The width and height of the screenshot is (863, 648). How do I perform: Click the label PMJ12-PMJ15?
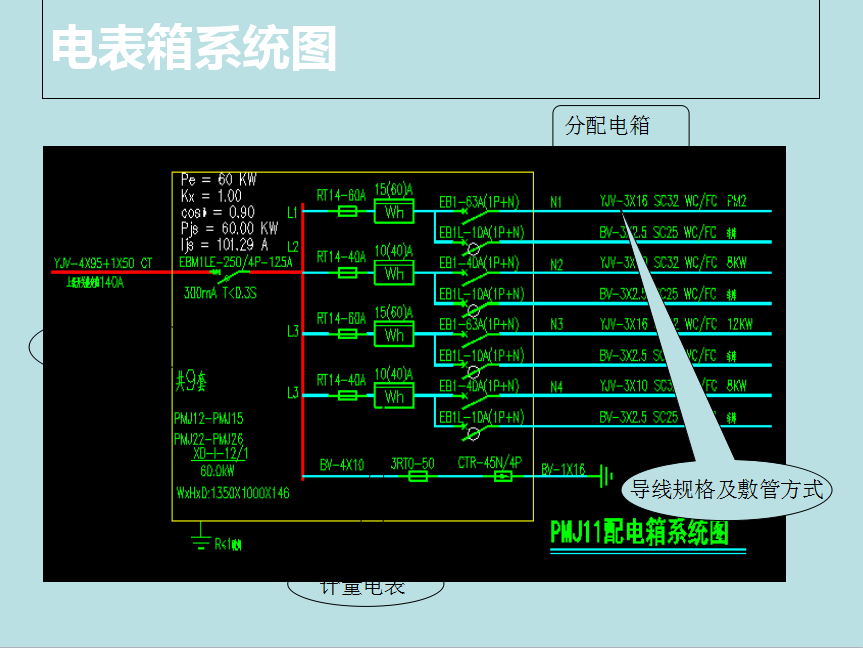(209, 418)
